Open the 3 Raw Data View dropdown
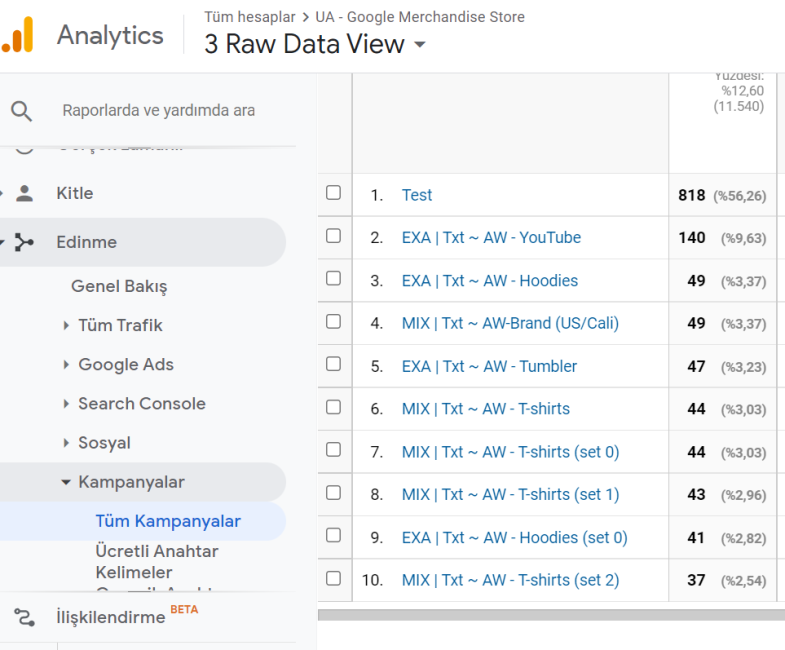 point(315,44)
